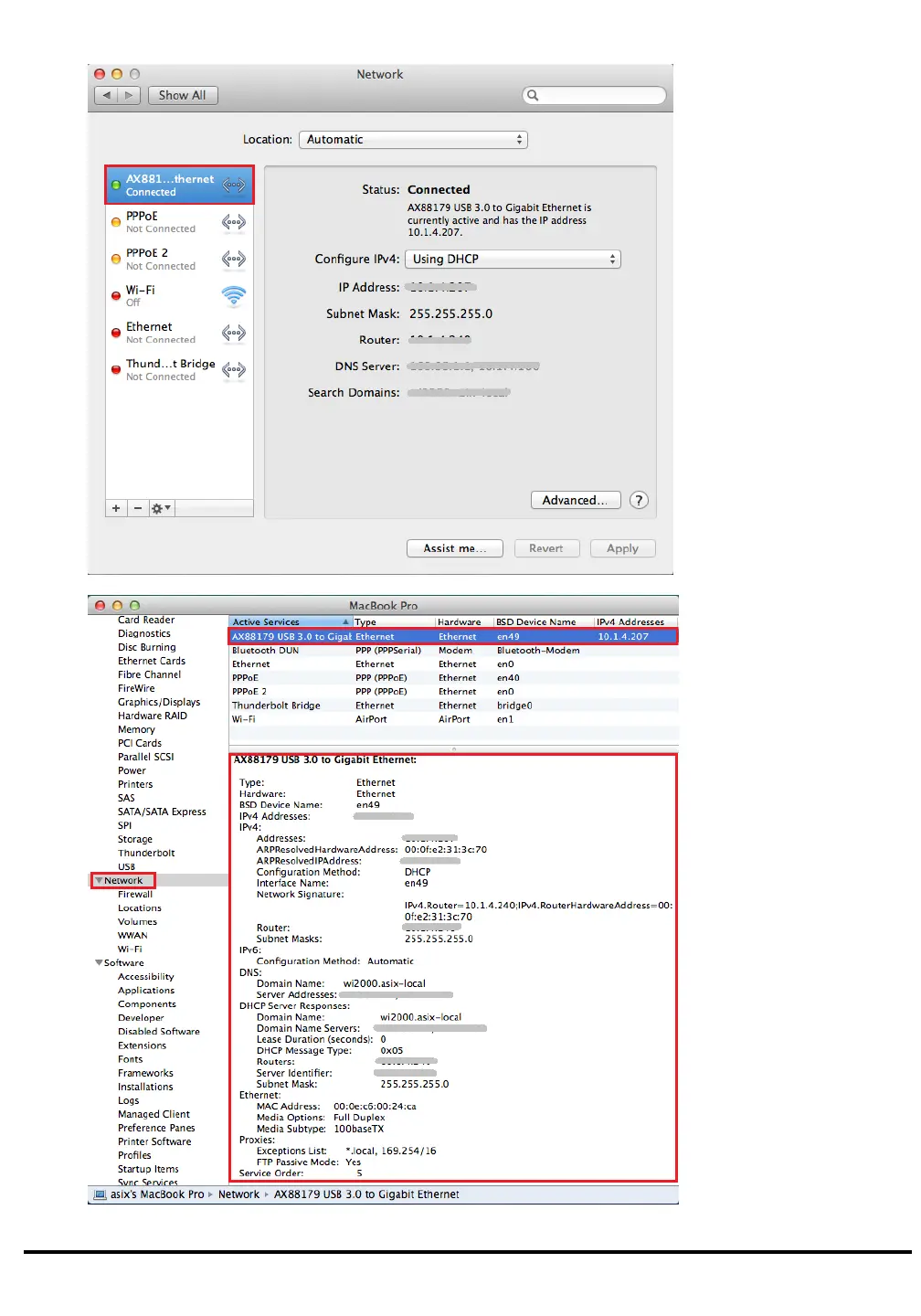The image size is (921, 1316).
Task: Select the Ethernet Not Connected service
Action: point(179,333)
